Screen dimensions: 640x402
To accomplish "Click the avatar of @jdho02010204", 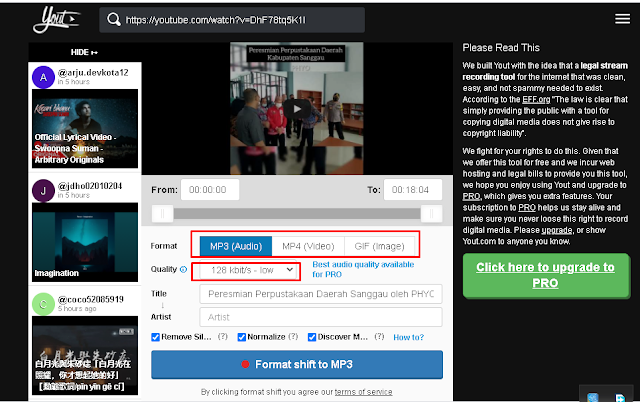I will [43, 191].
